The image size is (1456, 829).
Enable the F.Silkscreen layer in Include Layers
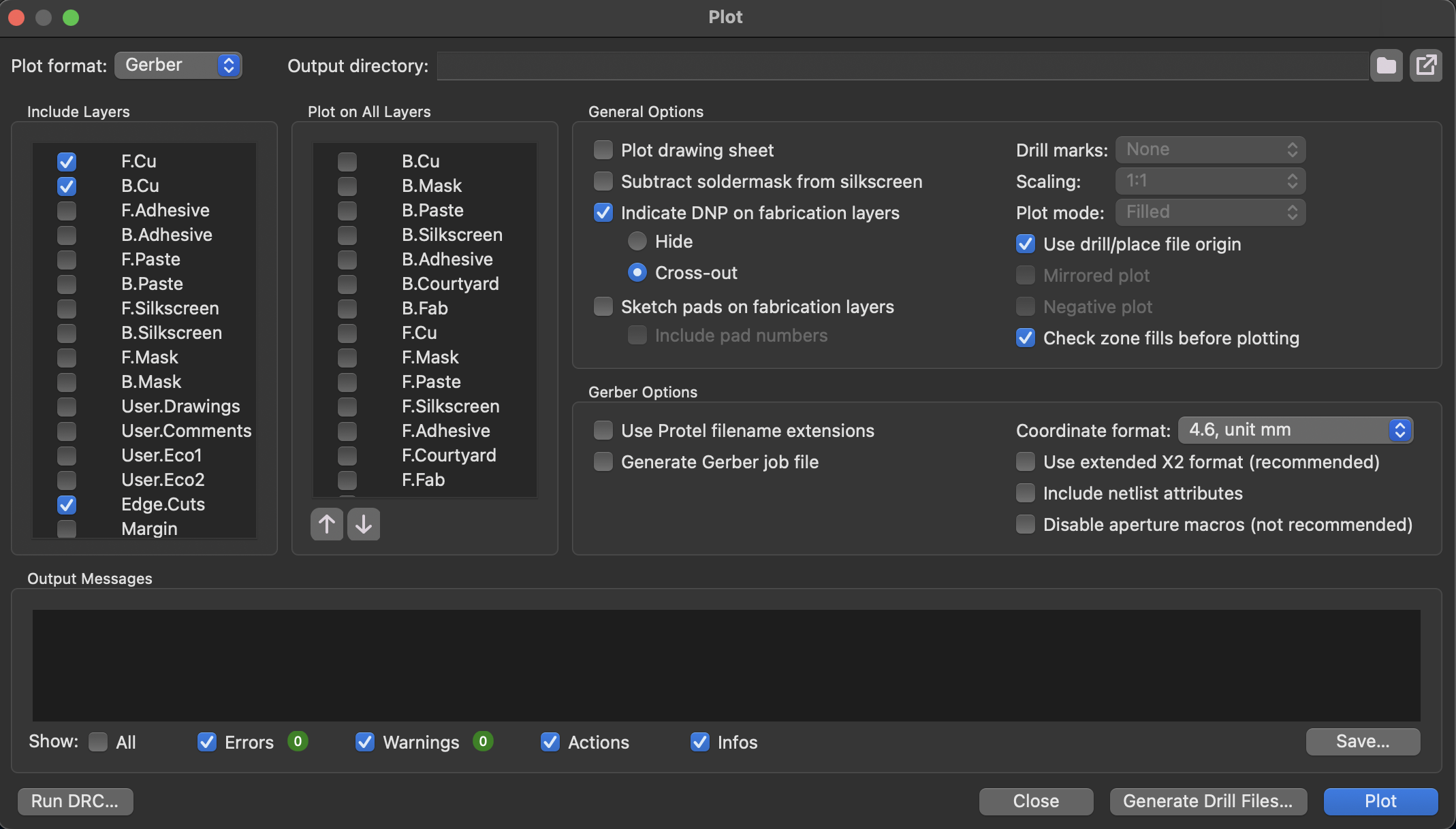pos(67,308)
